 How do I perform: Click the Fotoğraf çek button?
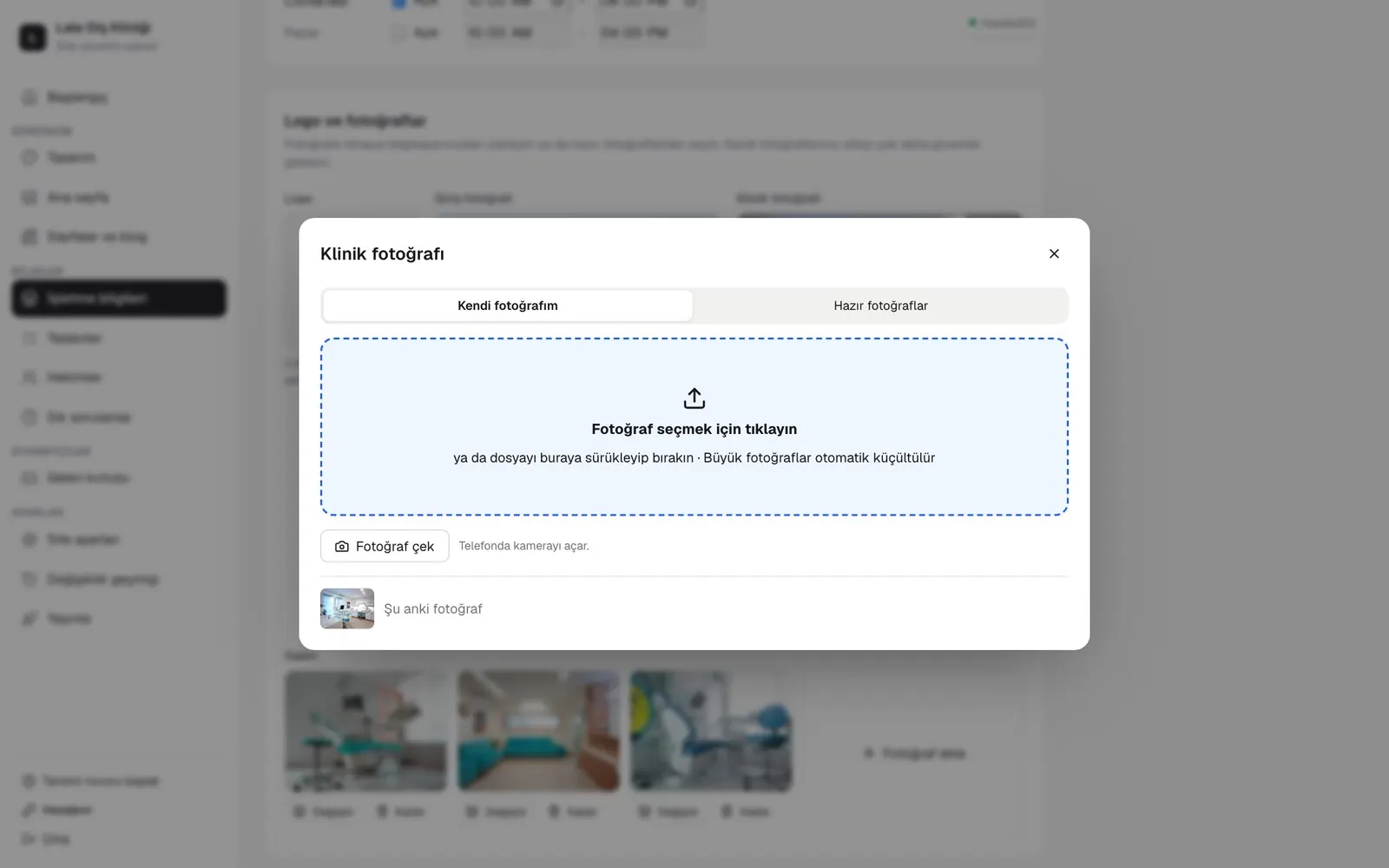pyautogui.click(x=385, y=546)
